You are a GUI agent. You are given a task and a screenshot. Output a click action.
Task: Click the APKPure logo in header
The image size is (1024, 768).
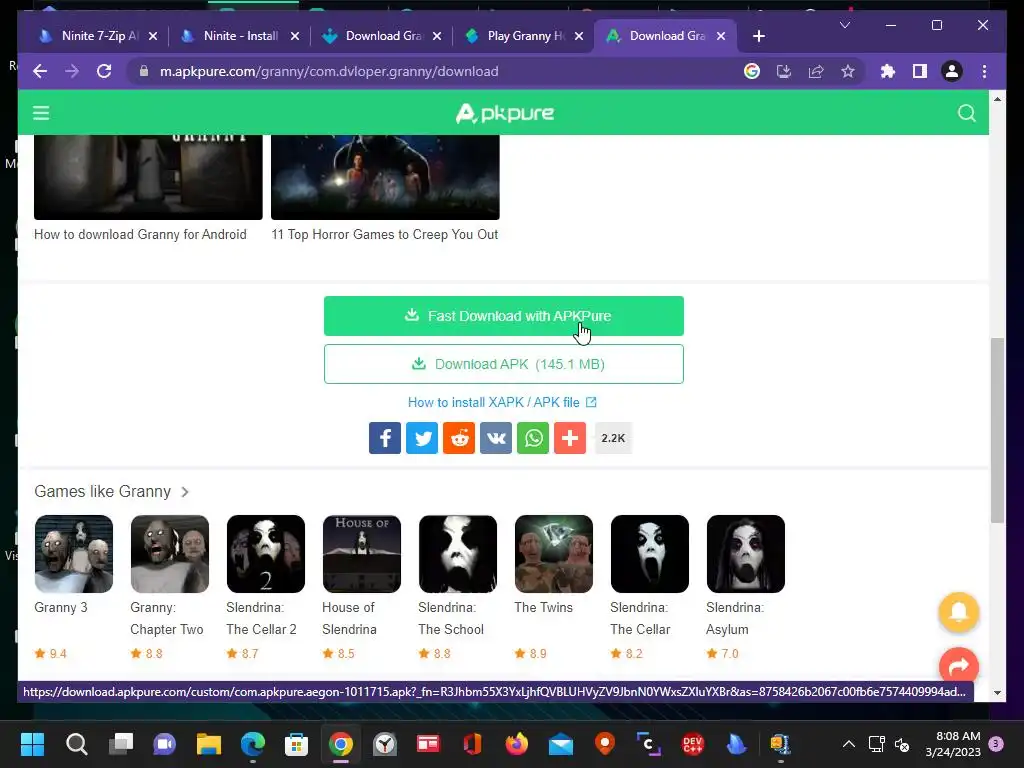[504, 114]
